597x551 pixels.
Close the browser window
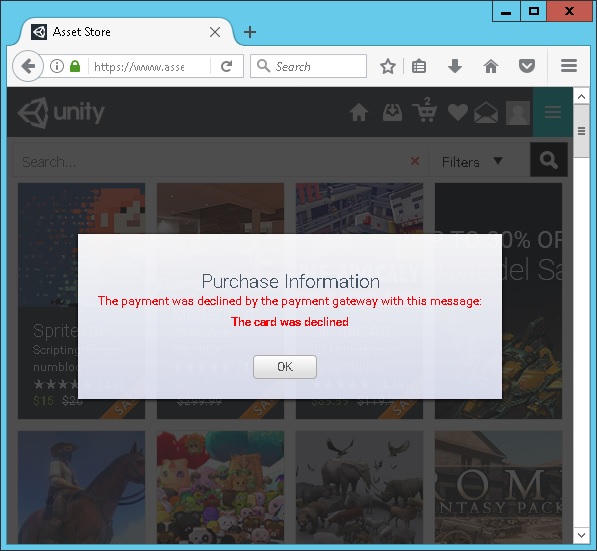[570, 11]
